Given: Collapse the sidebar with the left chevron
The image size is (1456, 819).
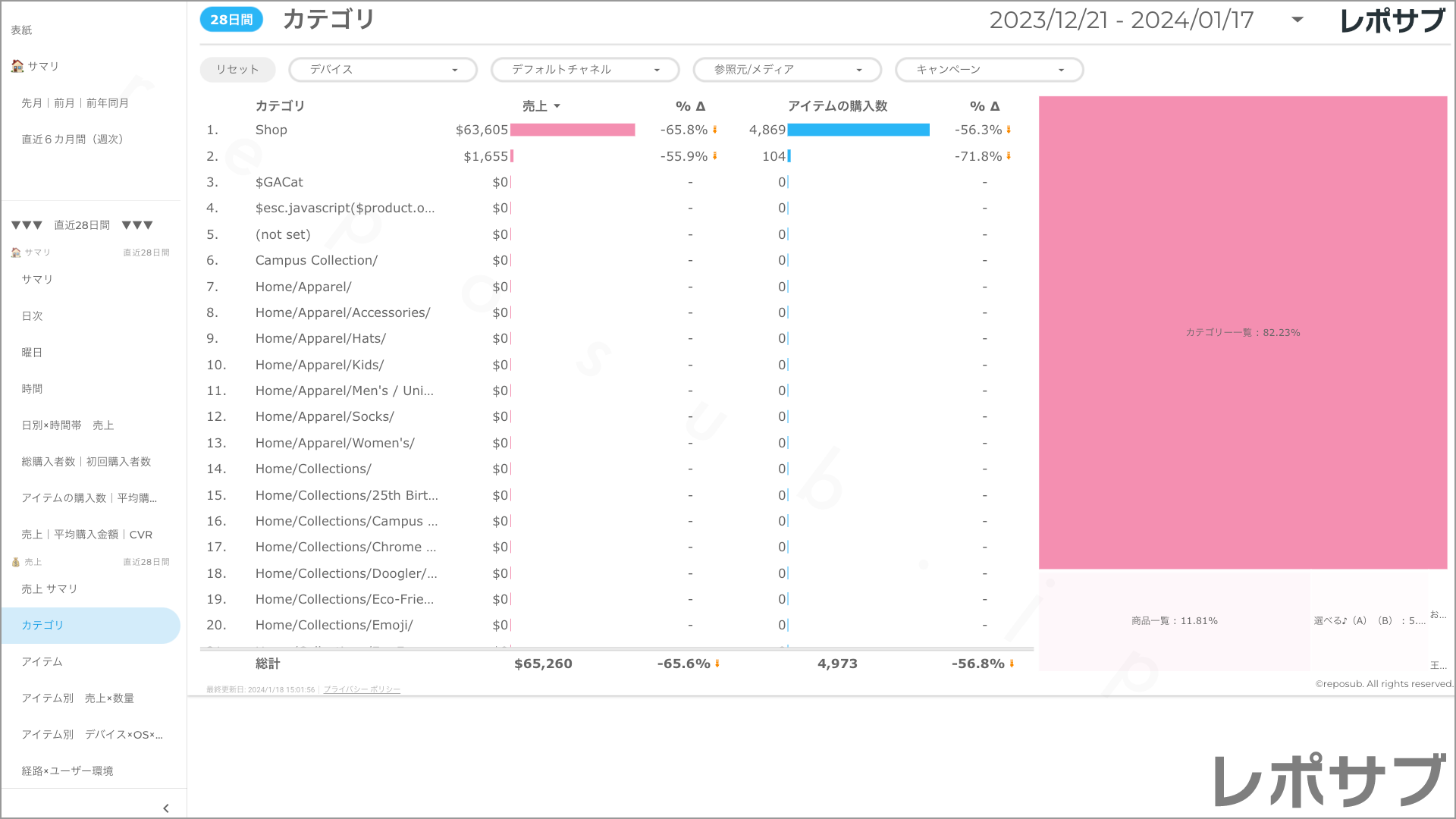Looking at the screenshot, I should coord(166,808).
